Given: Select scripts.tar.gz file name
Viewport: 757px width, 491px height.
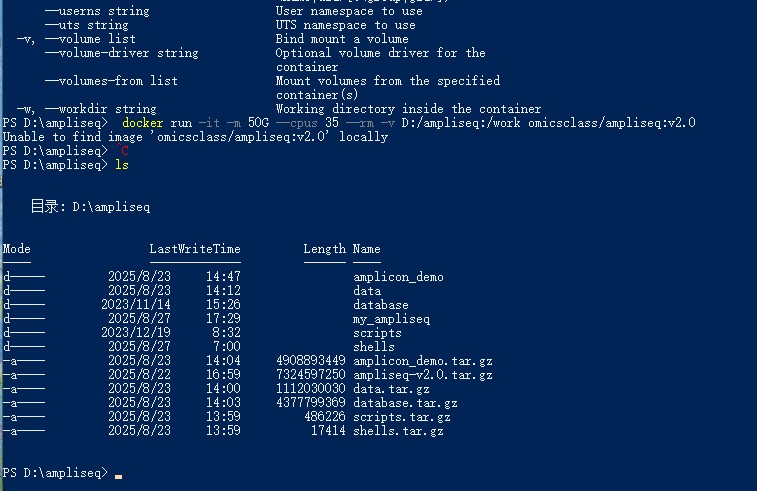Looking at the screenshot, I should (x=402, y=417).
